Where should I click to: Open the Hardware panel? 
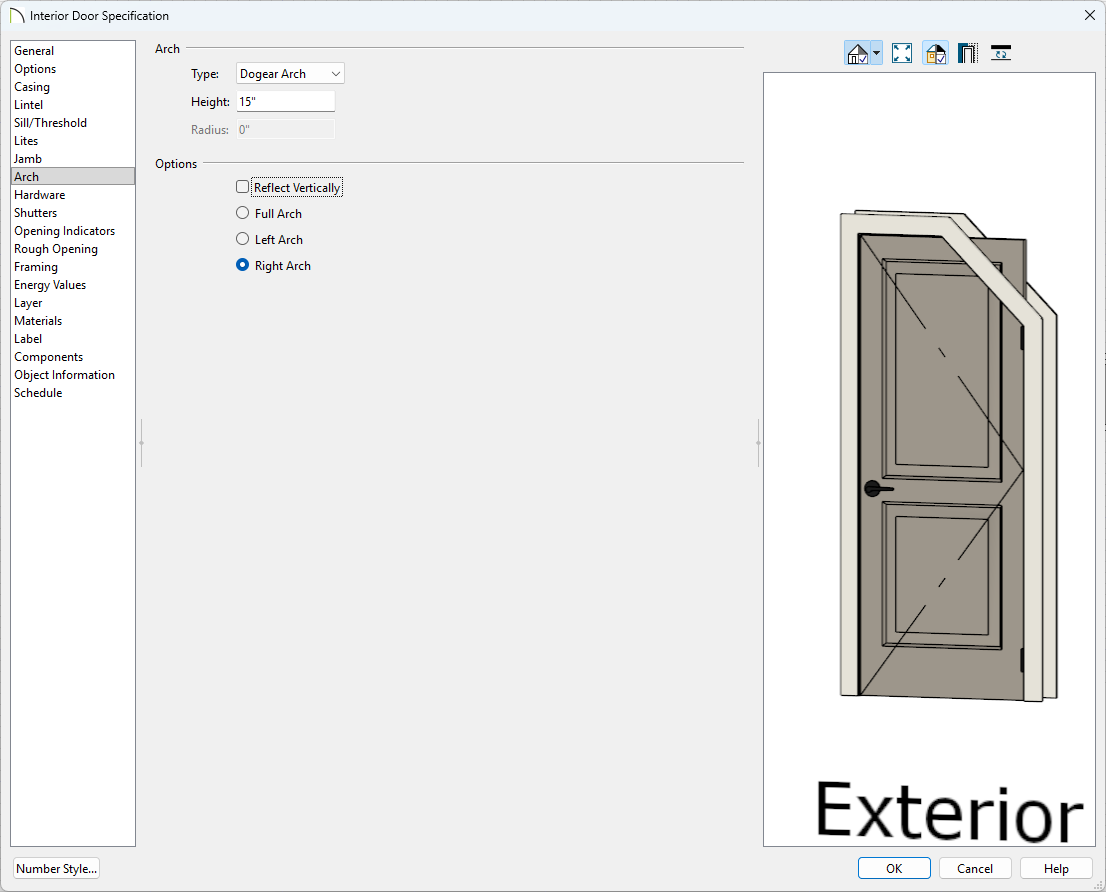click(x=40, y=195)
